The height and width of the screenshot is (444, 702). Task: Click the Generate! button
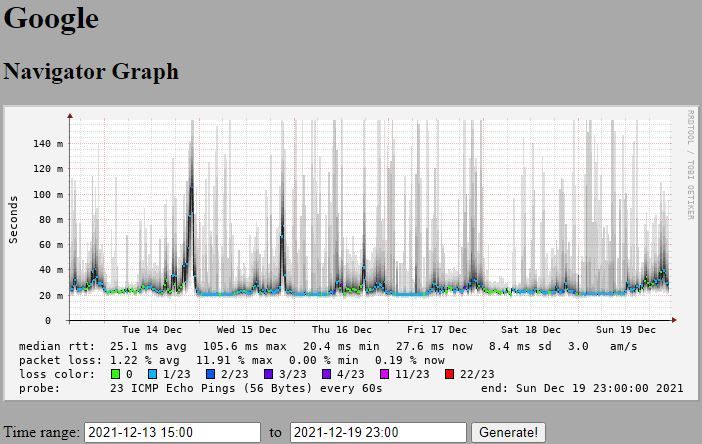pos(508,432)
